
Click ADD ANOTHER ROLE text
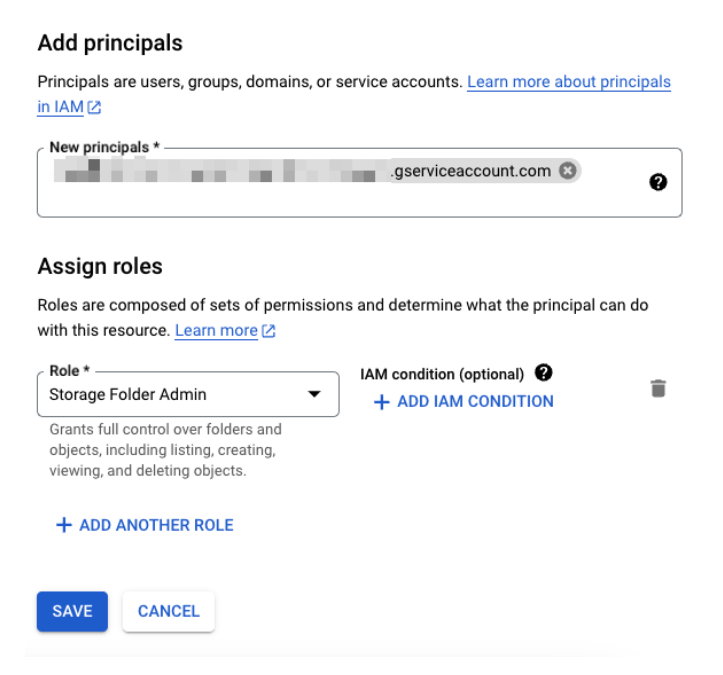156,525
